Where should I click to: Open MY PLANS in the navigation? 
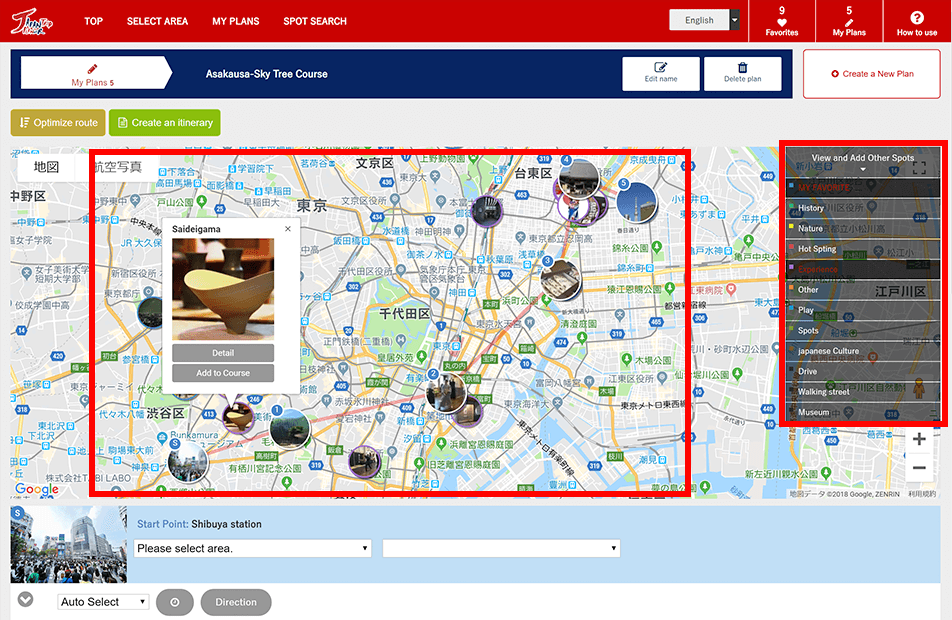pos(236,21)
